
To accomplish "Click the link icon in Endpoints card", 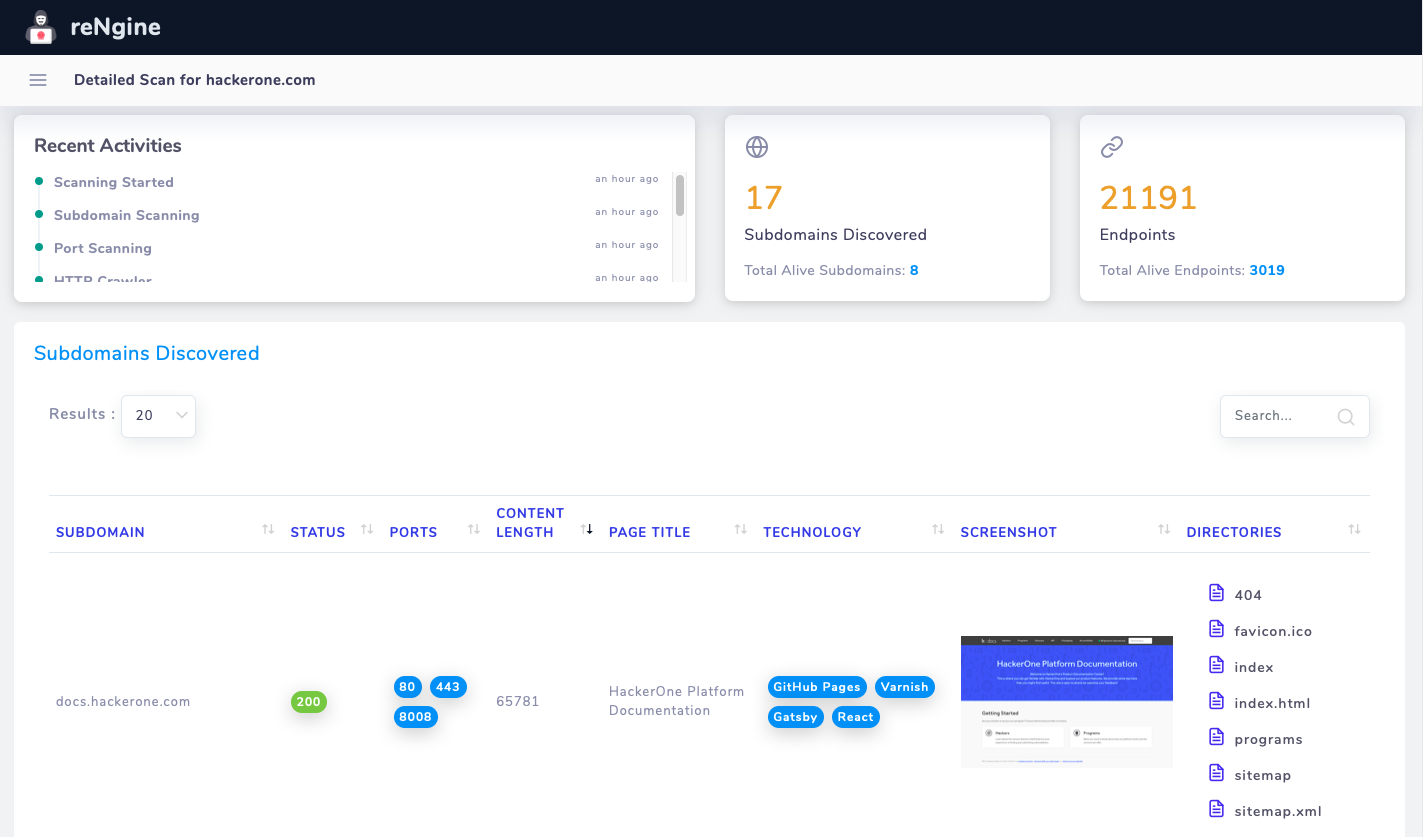I will point(1112,147).
